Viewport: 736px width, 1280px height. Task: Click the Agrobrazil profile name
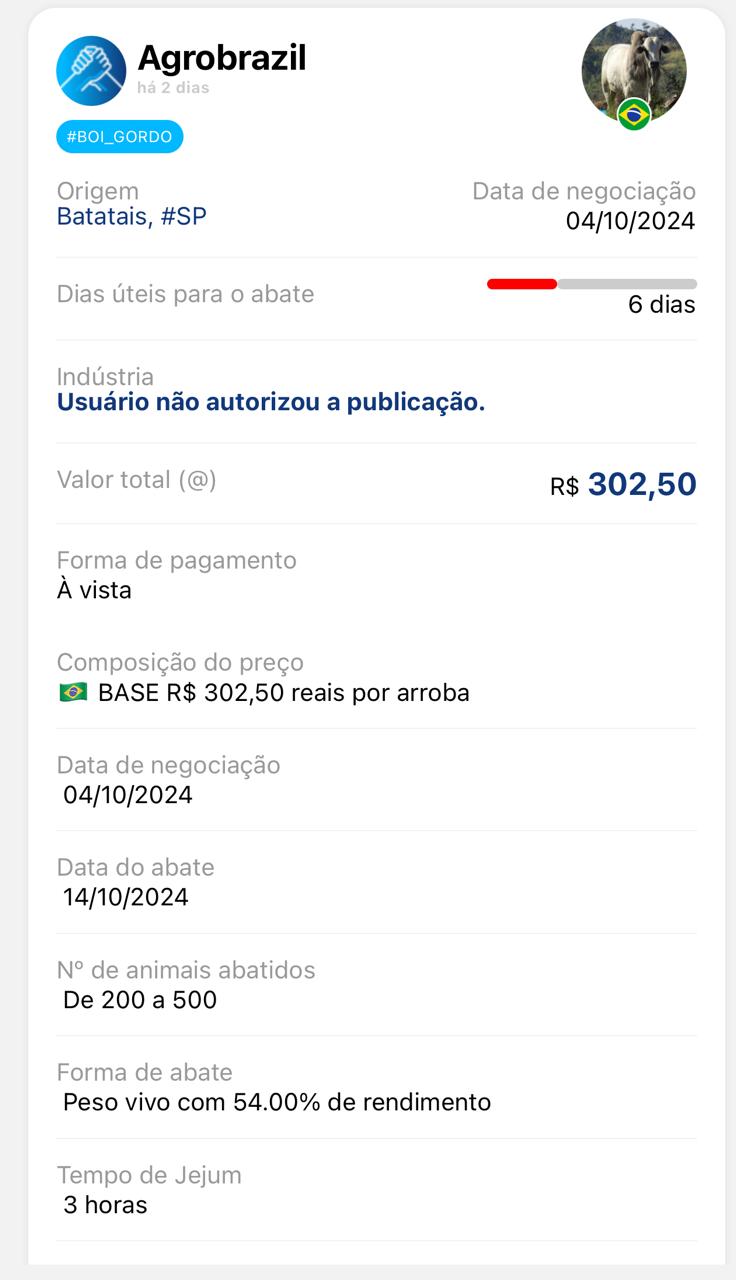221,58
